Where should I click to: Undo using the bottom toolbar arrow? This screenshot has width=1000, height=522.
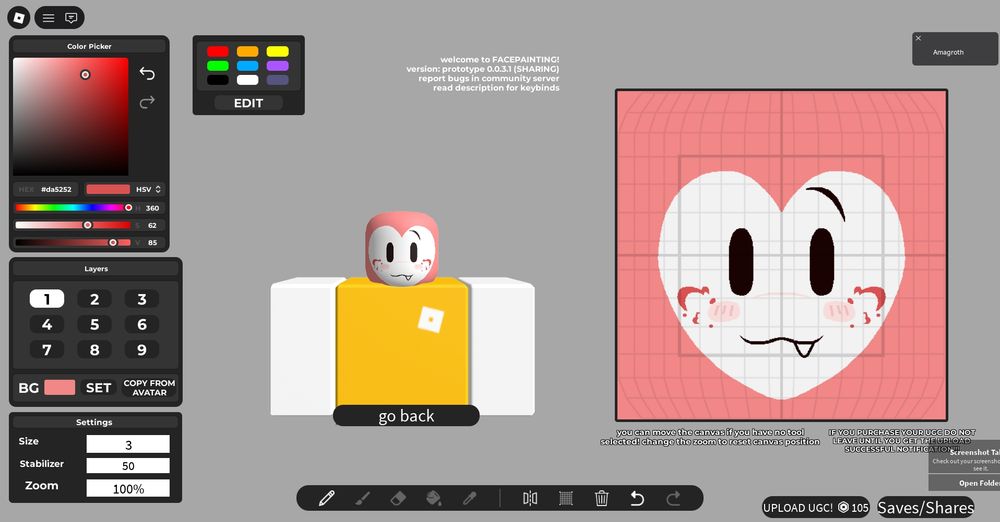coord(637,498)
